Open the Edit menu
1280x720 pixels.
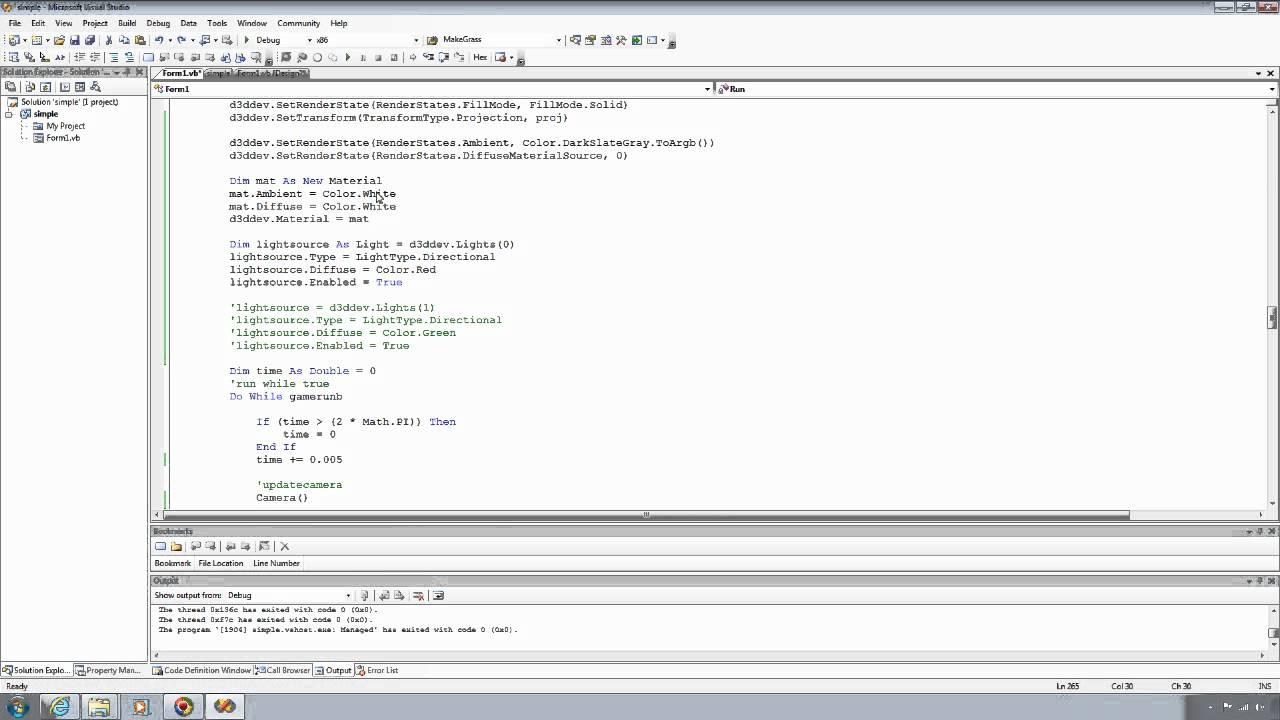pos(38,23)
